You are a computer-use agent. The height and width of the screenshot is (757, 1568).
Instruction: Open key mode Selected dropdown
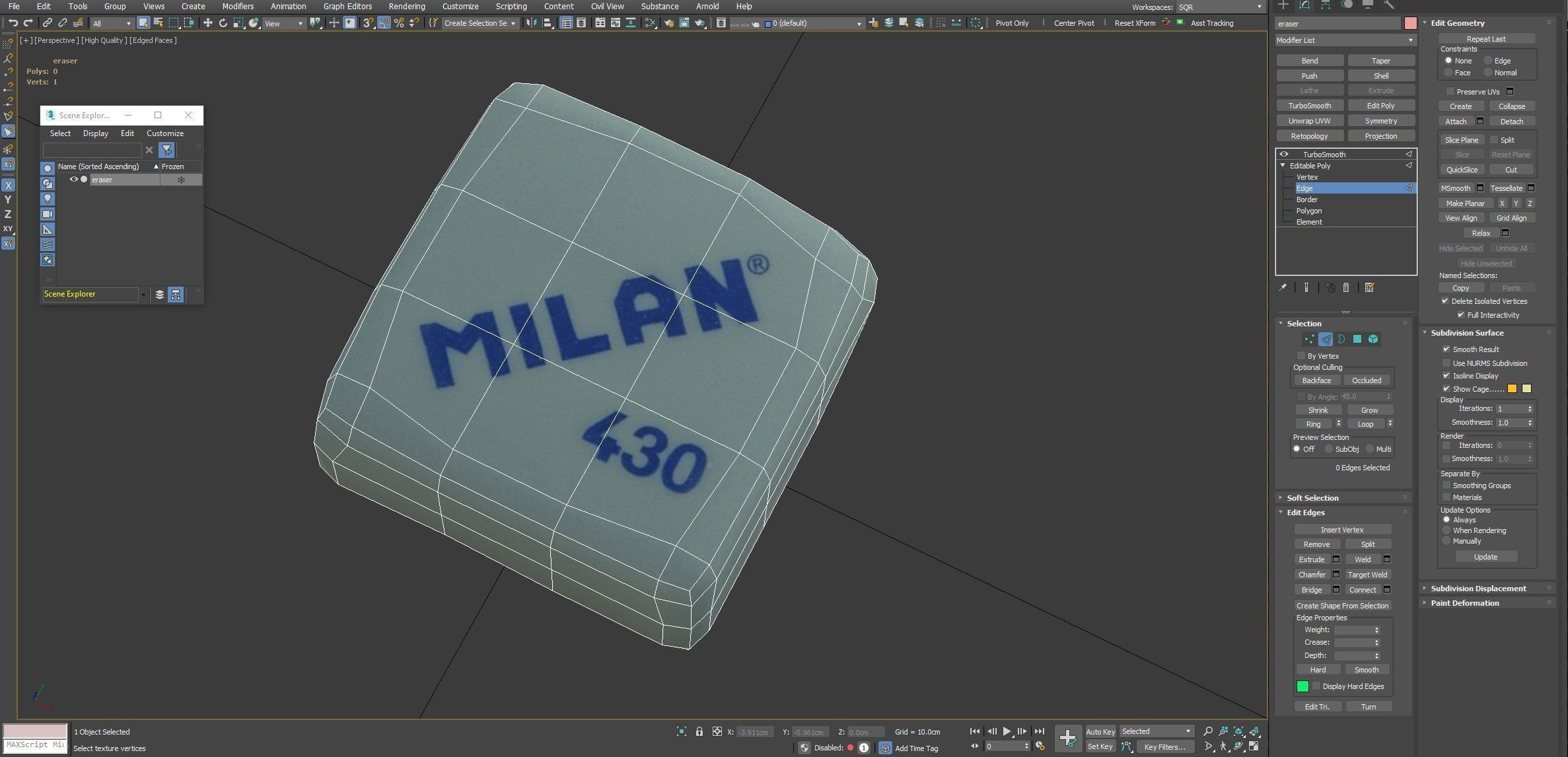pos(1156,731)
